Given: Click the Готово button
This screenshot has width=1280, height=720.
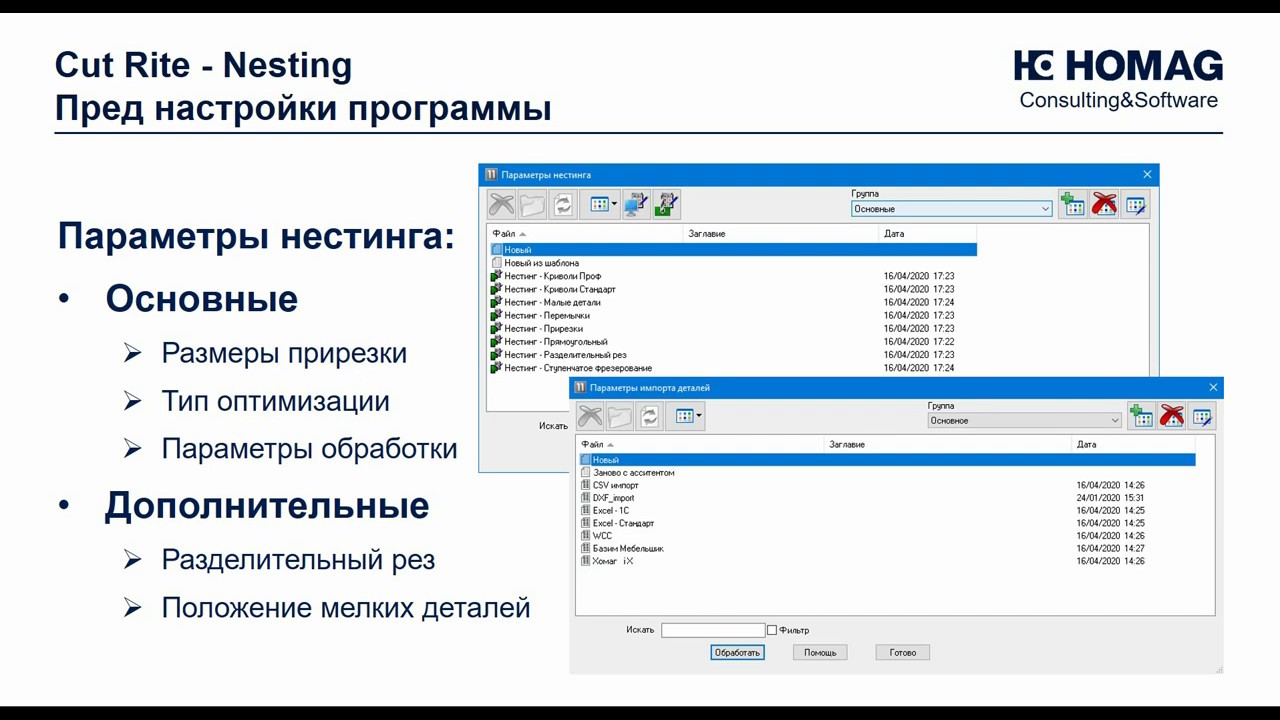Looking at the screenshot, I should coord(902,652).
